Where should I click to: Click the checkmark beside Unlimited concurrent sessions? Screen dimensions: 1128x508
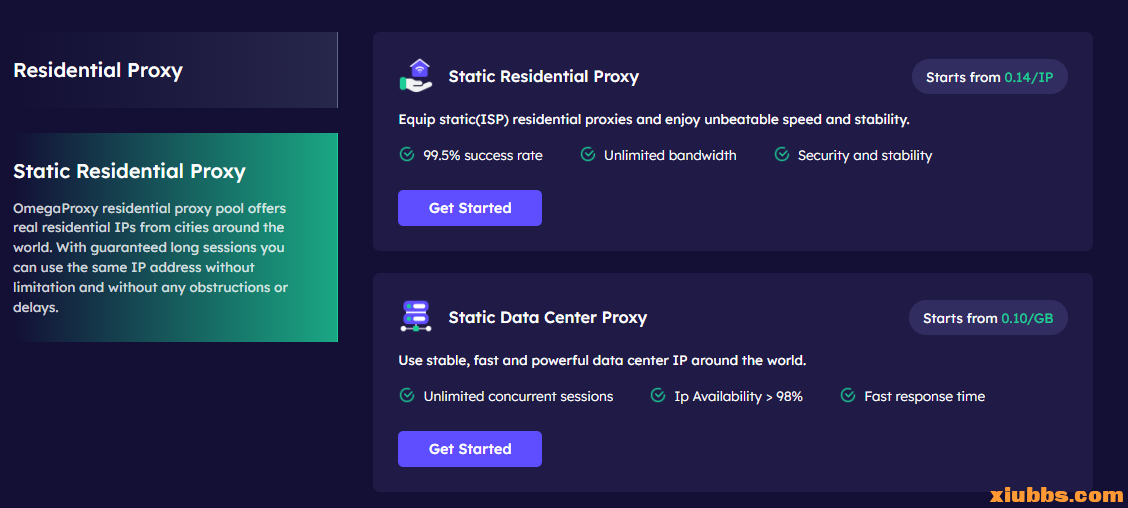407,396
